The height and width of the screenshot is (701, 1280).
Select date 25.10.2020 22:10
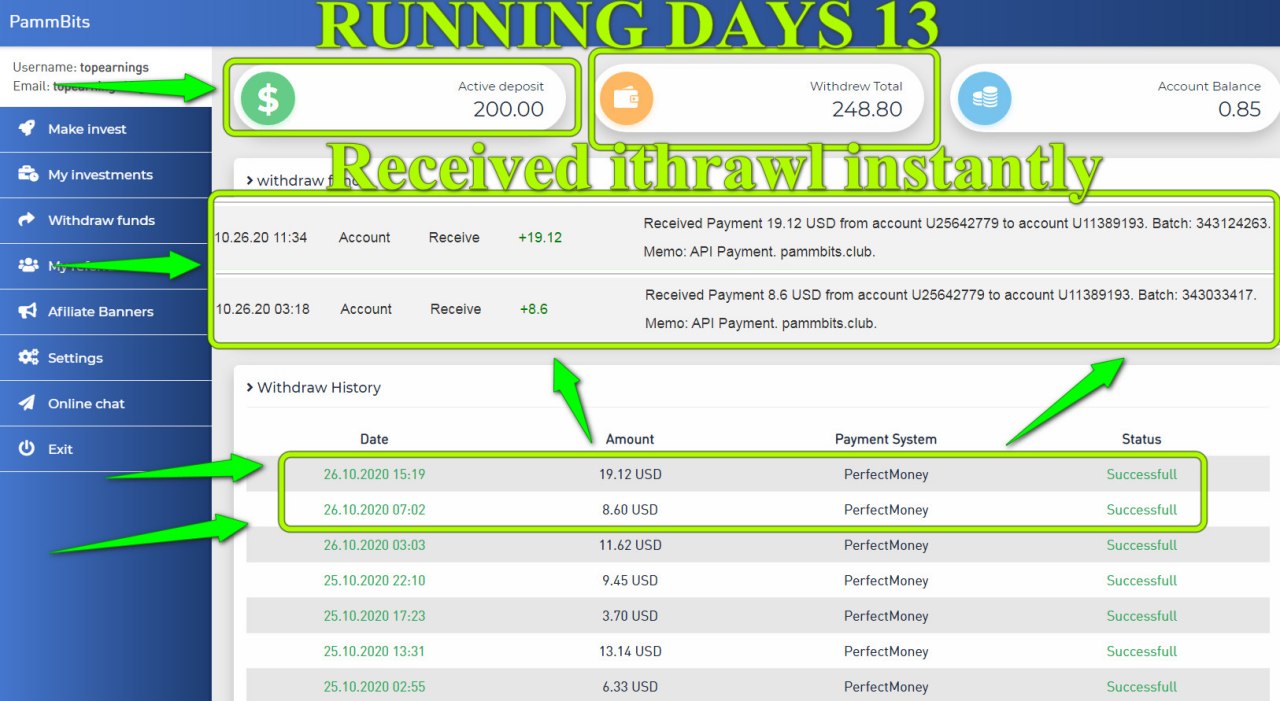pyautogui.click(x=374, y=581)
